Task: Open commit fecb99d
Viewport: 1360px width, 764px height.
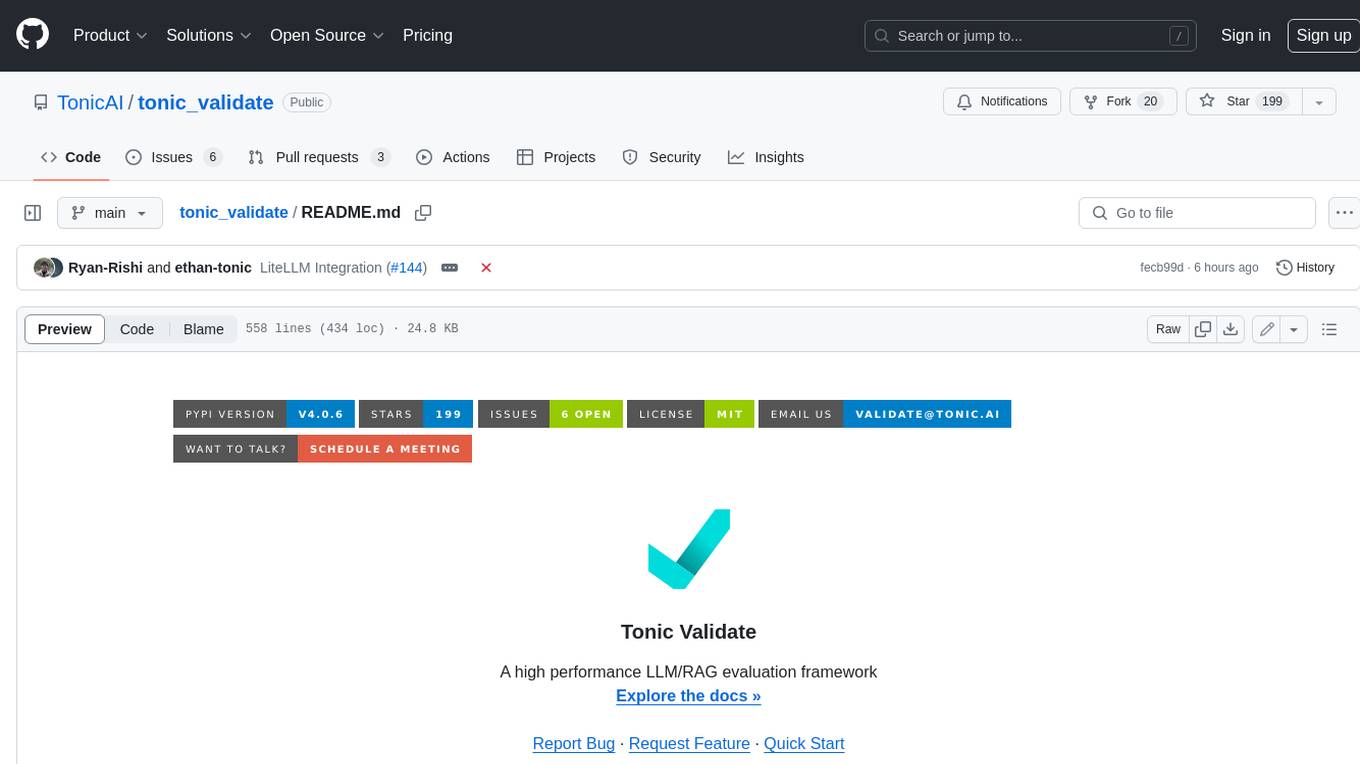Action: pos(1161,268)
